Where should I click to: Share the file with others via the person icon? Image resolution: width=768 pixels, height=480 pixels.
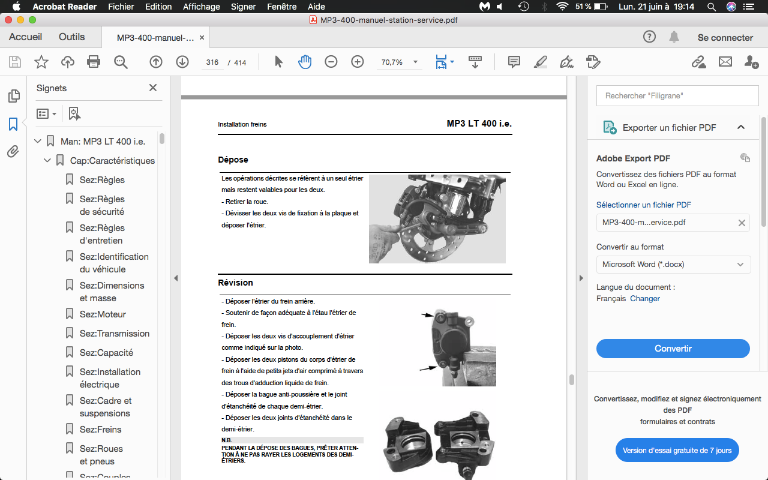[751, 62]
